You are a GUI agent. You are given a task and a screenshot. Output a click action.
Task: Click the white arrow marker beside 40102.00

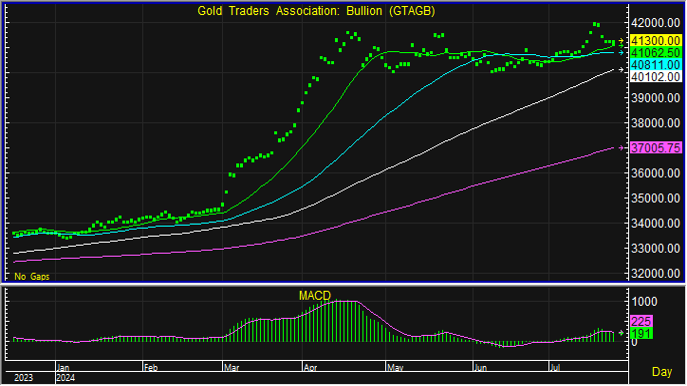(x=621, y=70)
